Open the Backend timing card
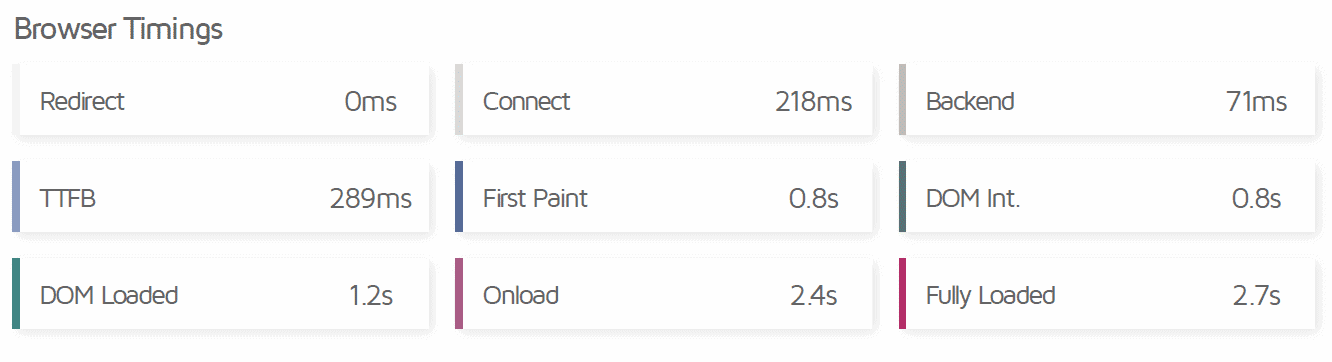 point(1107,100)
